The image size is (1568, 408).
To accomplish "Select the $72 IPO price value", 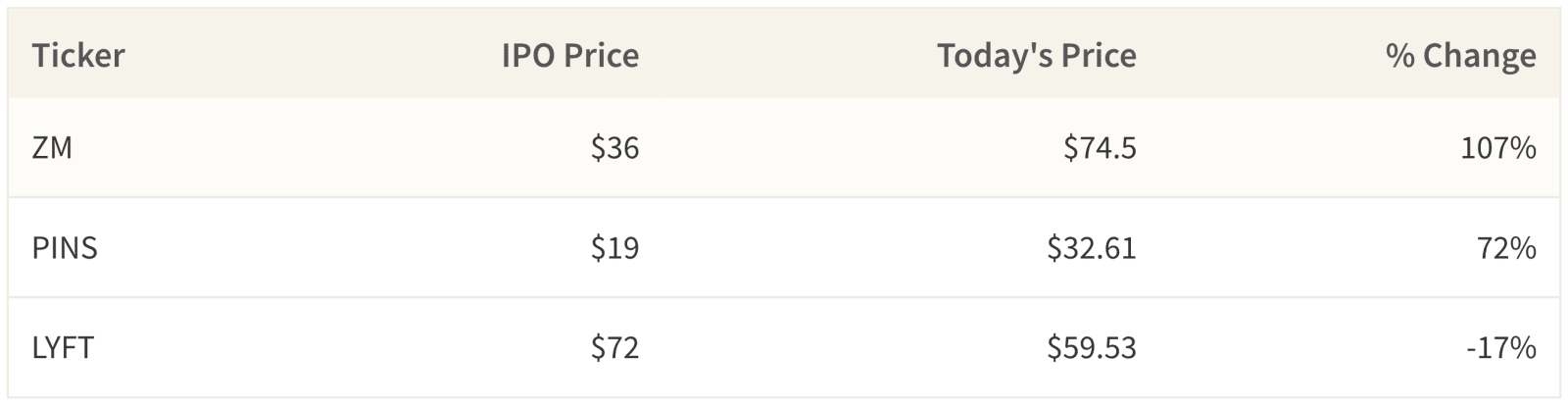I will [614, 347].
